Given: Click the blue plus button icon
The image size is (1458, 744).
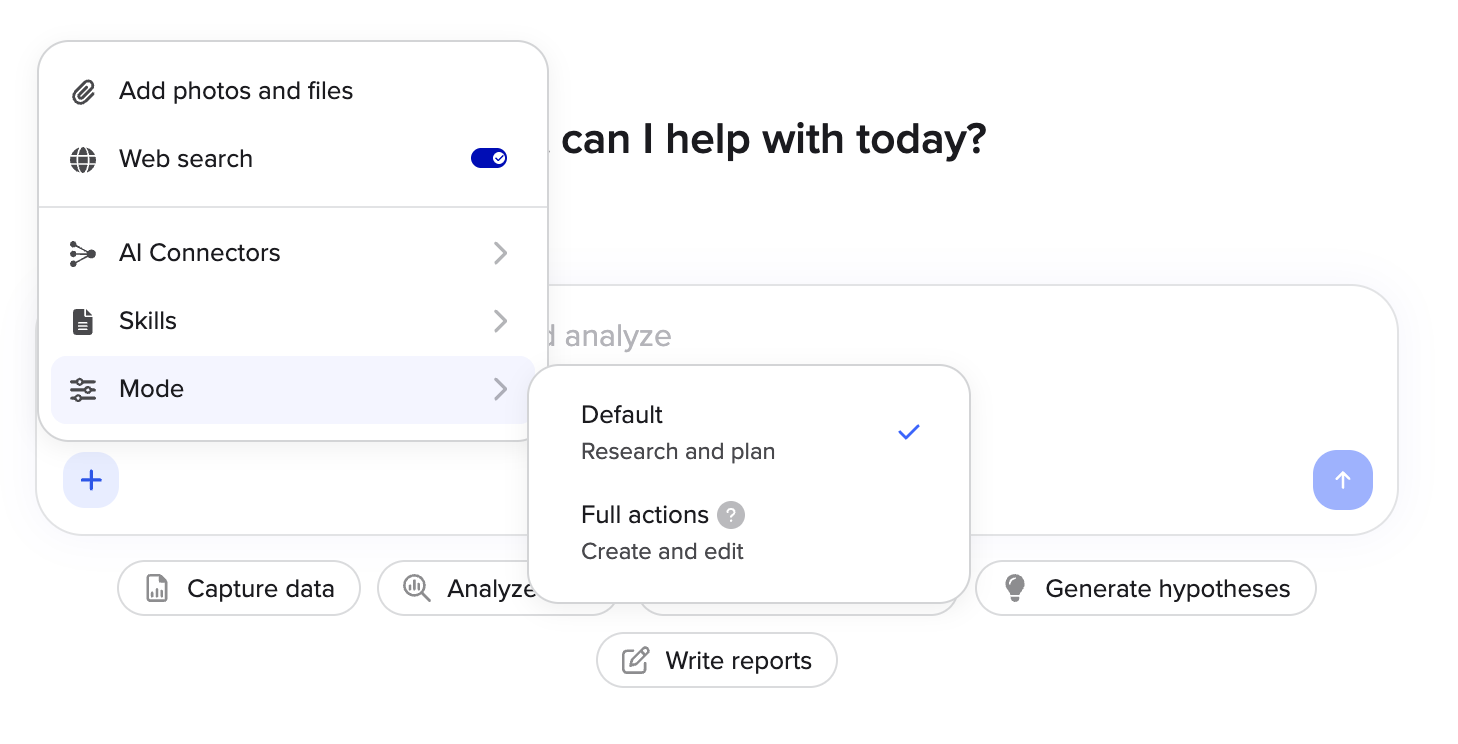Looking at the screenshot, I should (91, 480).
